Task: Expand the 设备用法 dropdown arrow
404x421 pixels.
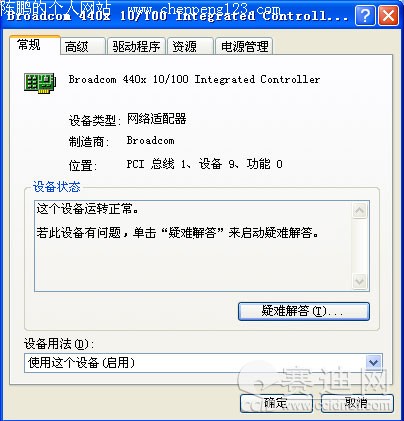Action: click(373, 362)
